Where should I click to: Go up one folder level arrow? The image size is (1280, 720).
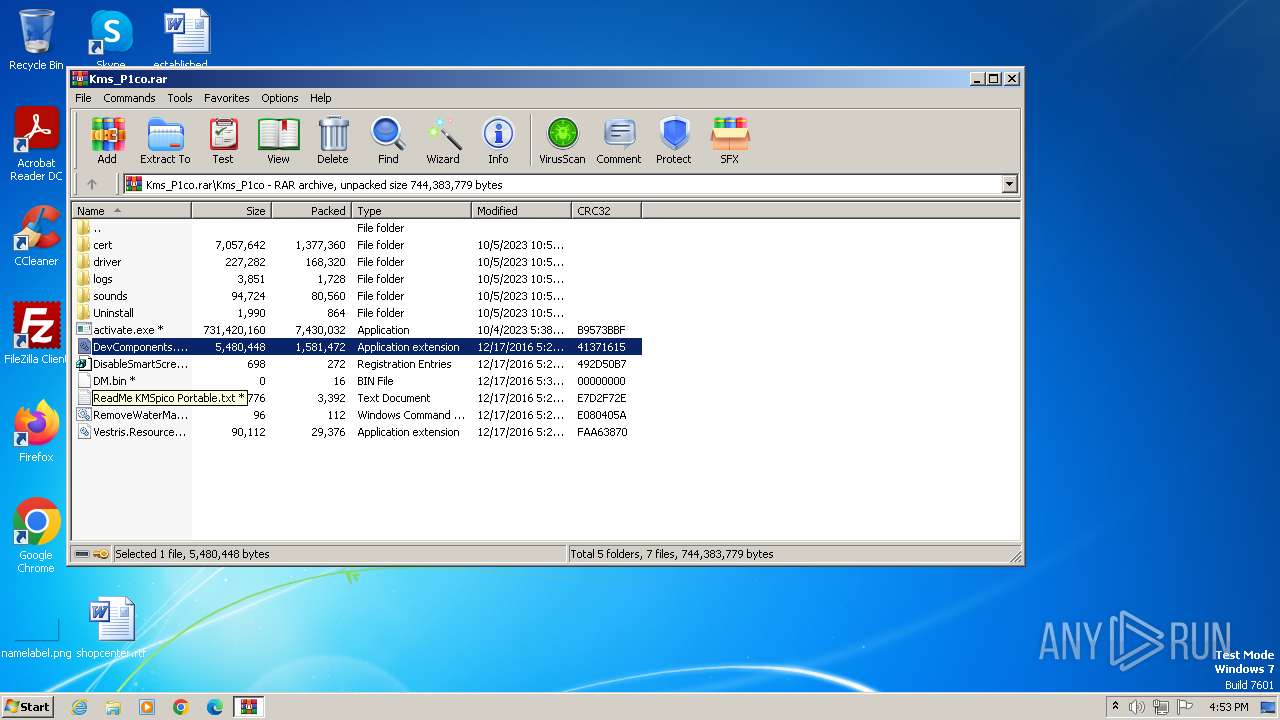(92, 184)
